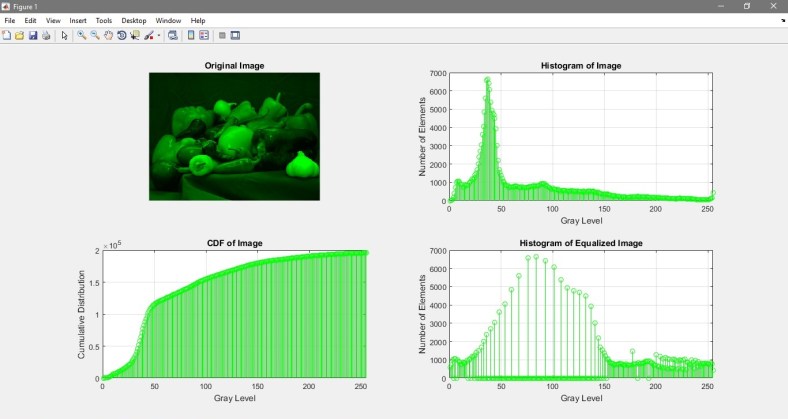The image size is (788, 419).
Task: Toggle the Zoom Out magnifier tool
Action: click(x=94, y=35)
